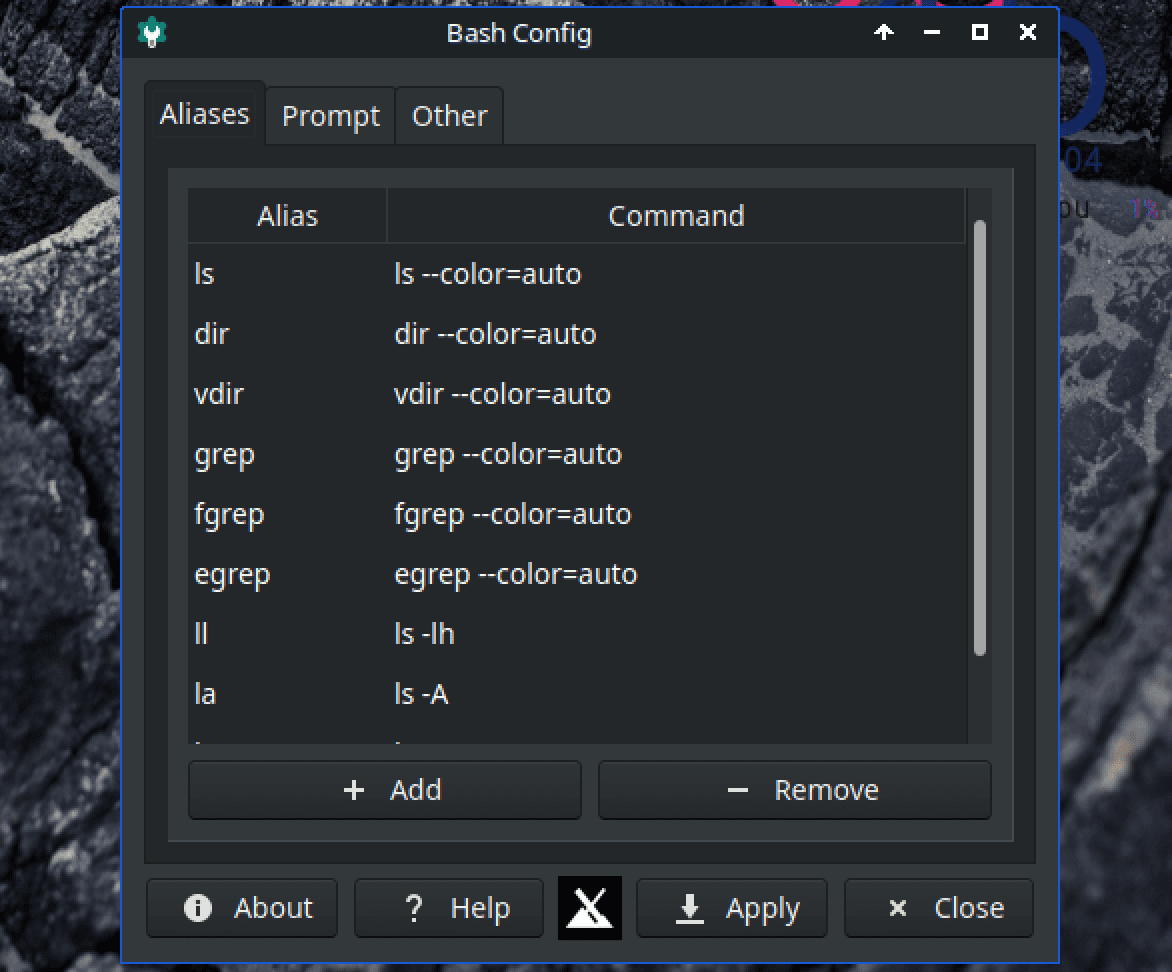
Task: Open the About dialog
Action: tap(242, 908)
